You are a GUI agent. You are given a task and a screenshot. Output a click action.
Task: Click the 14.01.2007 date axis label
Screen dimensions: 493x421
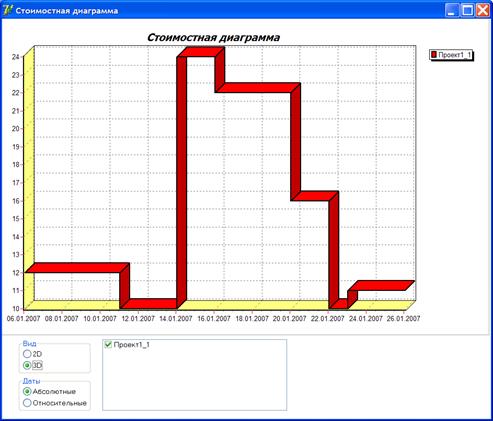pyautogui.click(x=176, y=319)
